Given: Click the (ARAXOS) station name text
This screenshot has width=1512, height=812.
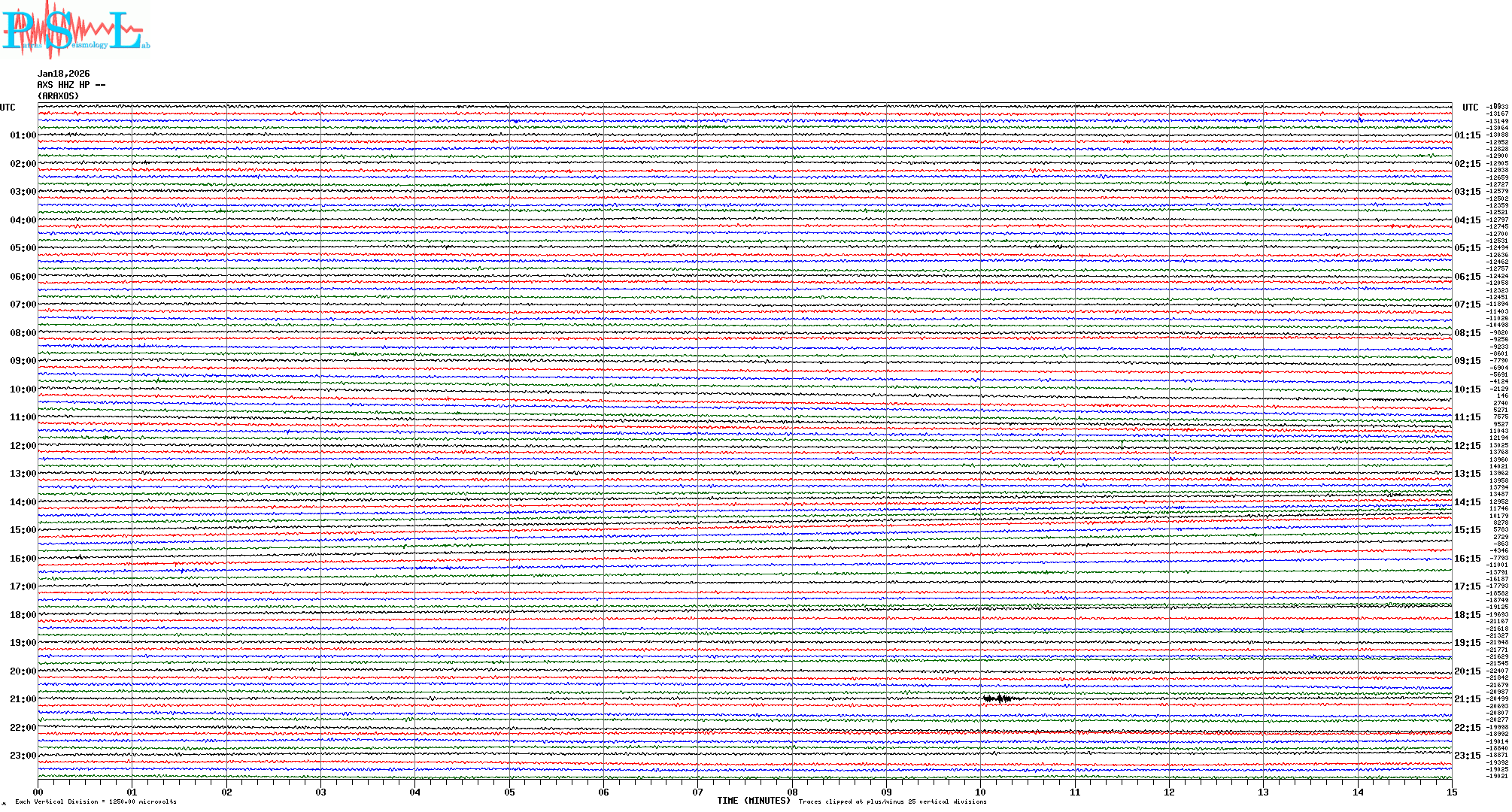Looking at the screenshot, I should pyautogui.click(x=58, y=96).
